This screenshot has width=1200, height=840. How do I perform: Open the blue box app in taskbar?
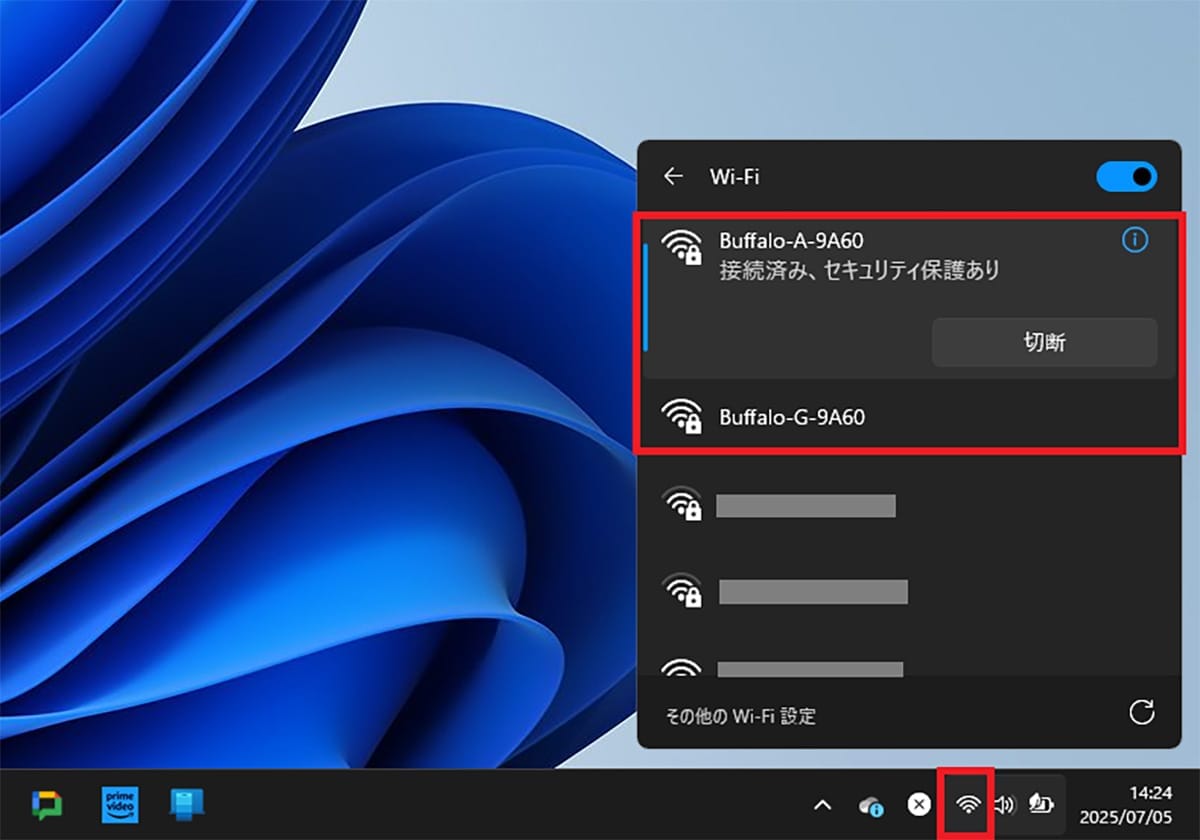click(187, 804)
